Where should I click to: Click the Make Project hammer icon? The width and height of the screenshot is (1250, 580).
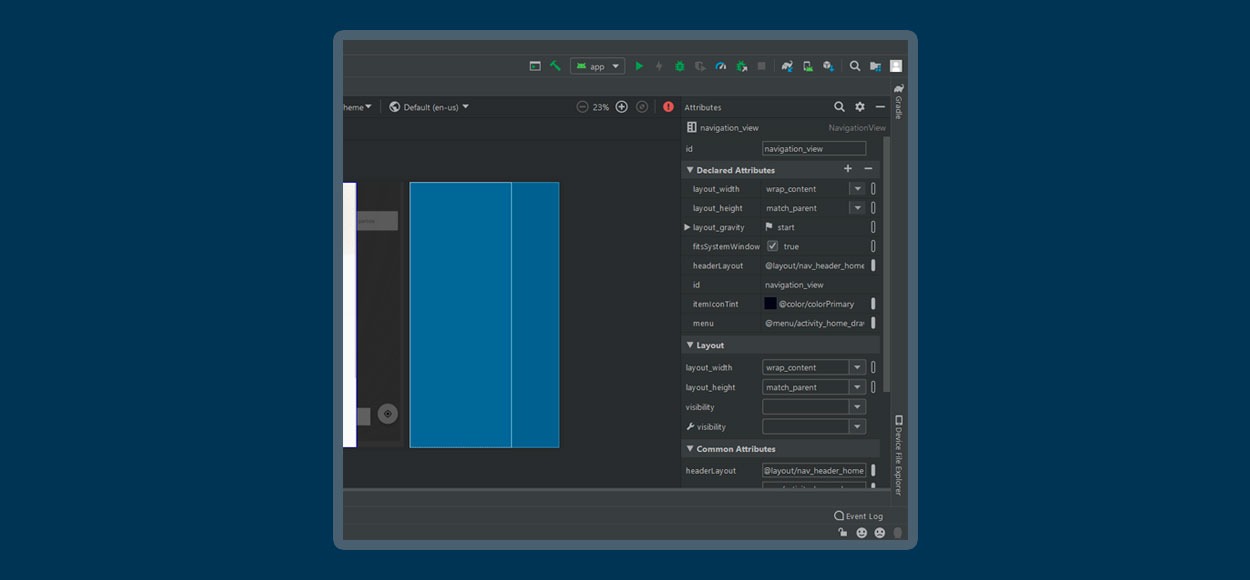pos(555,66)
